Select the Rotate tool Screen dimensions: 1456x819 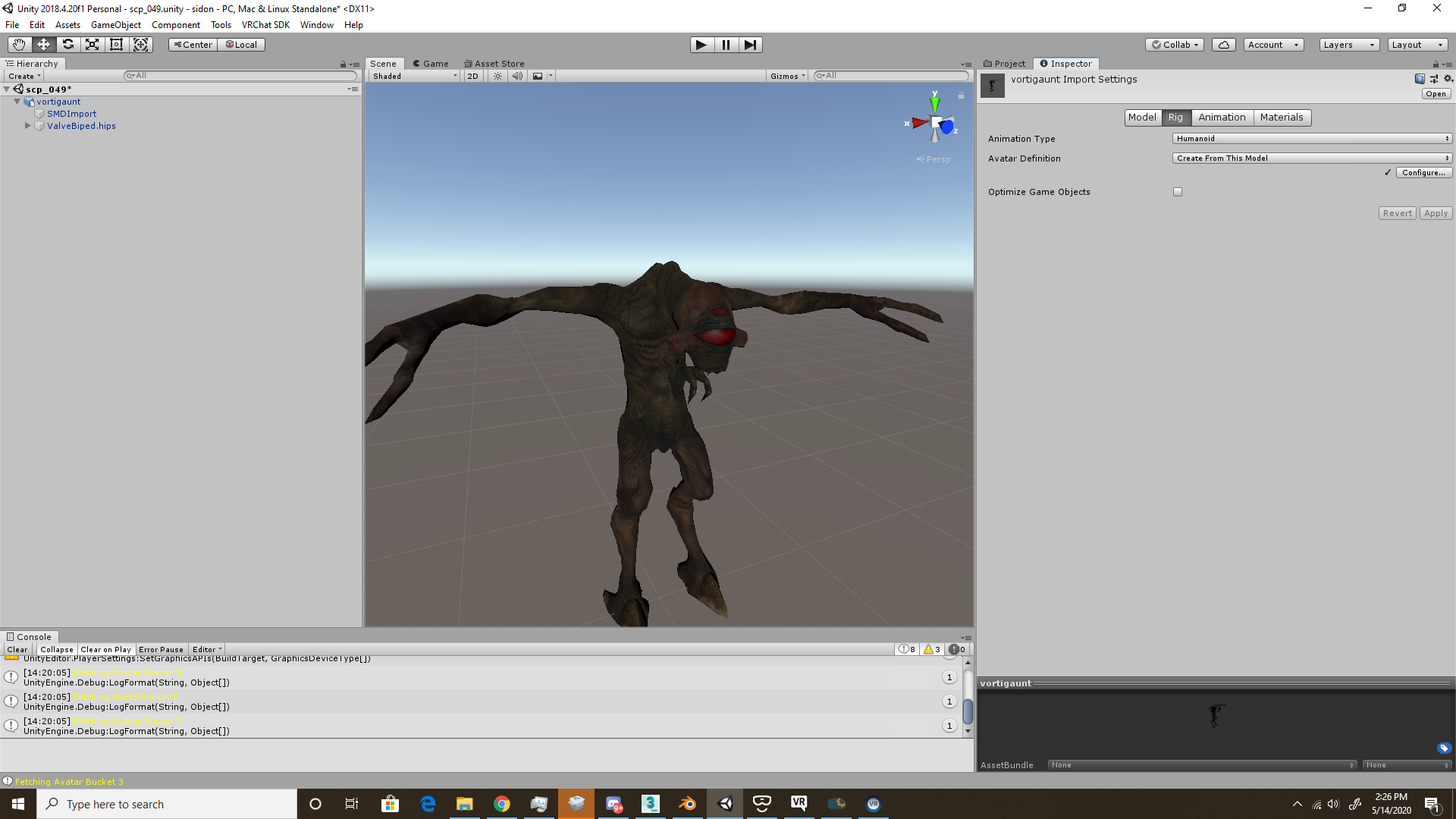point(67,45)
